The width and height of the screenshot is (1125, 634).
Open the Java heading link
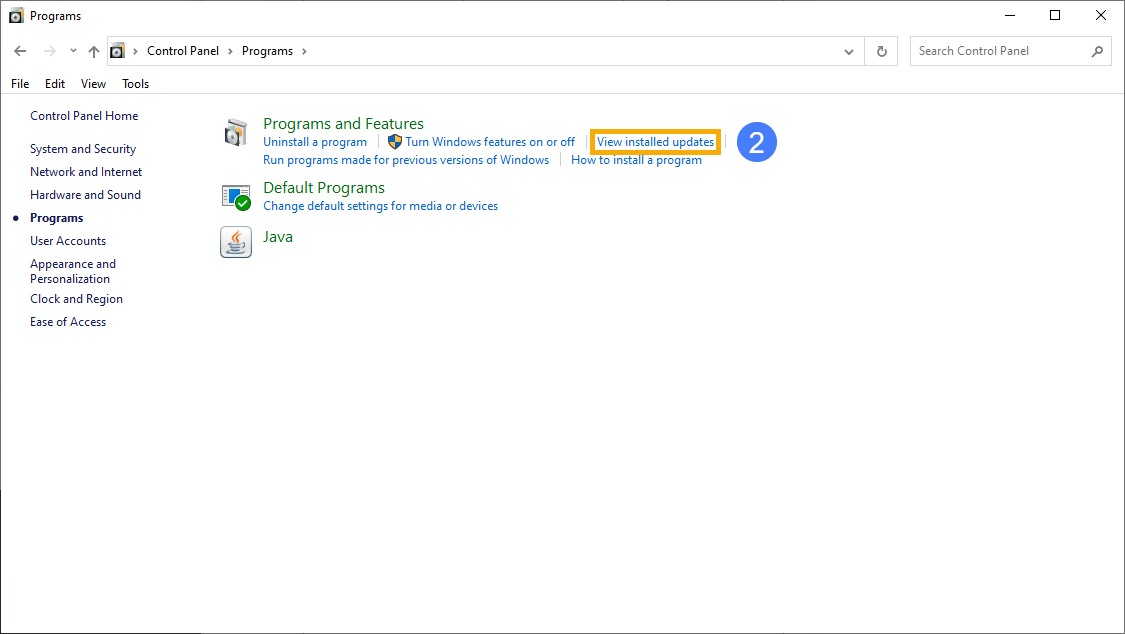click(278, 237)
